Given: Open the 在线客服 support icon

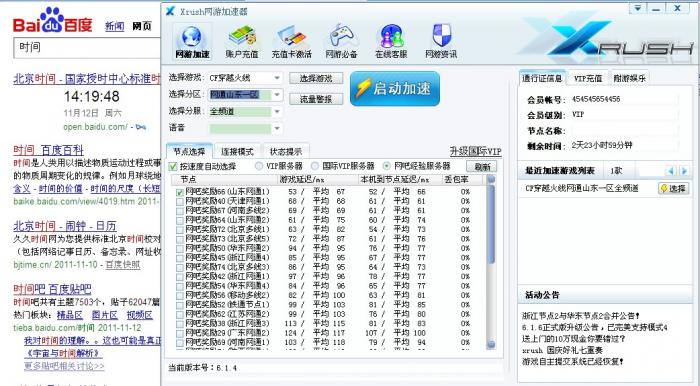Looking at the screenshot, I should (x=391, y=42).
